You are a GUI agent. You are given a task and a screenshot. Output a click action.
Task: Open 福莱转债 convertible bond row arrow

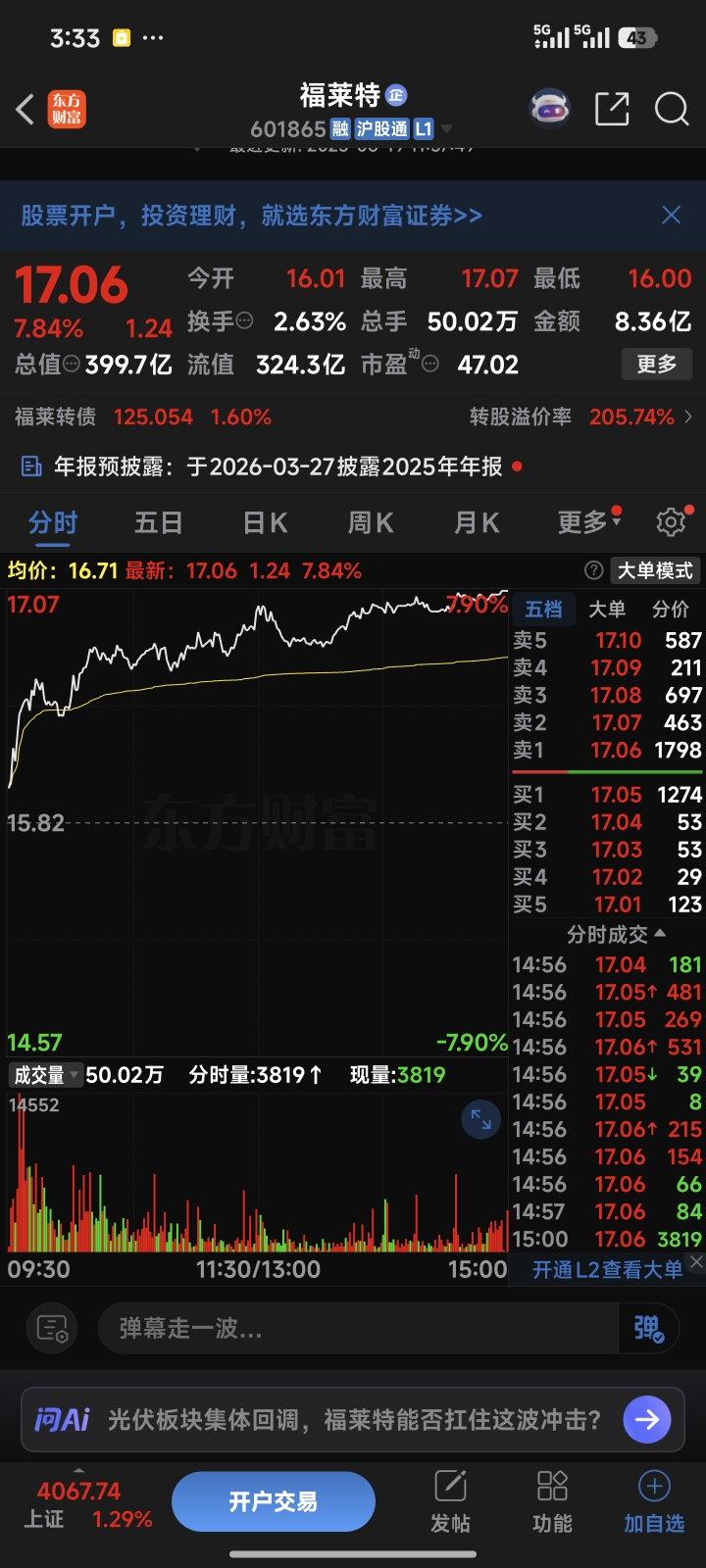pyautogui.click(x=688, y=417)
